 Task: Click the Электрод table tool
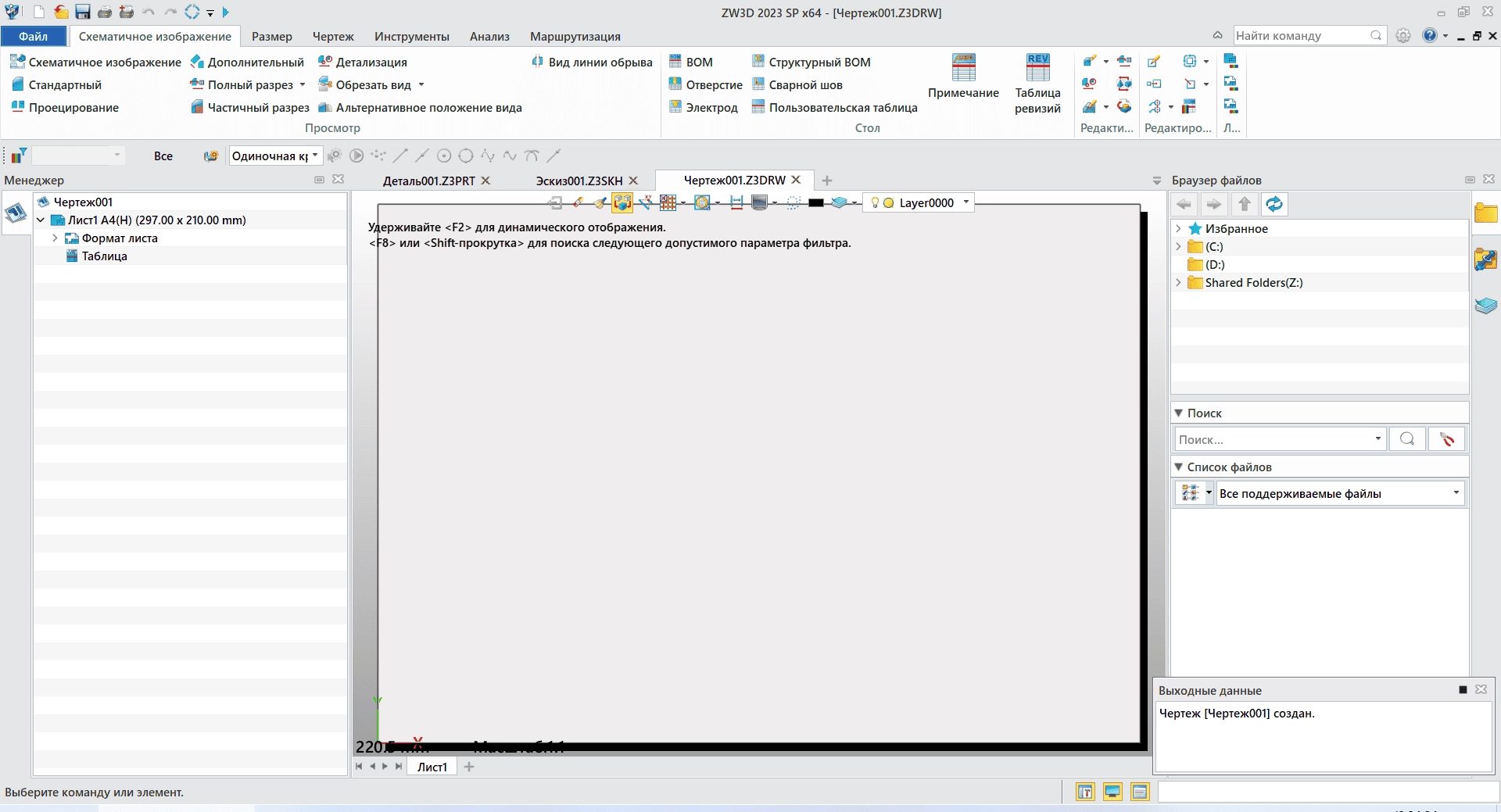tap(704, 107)
